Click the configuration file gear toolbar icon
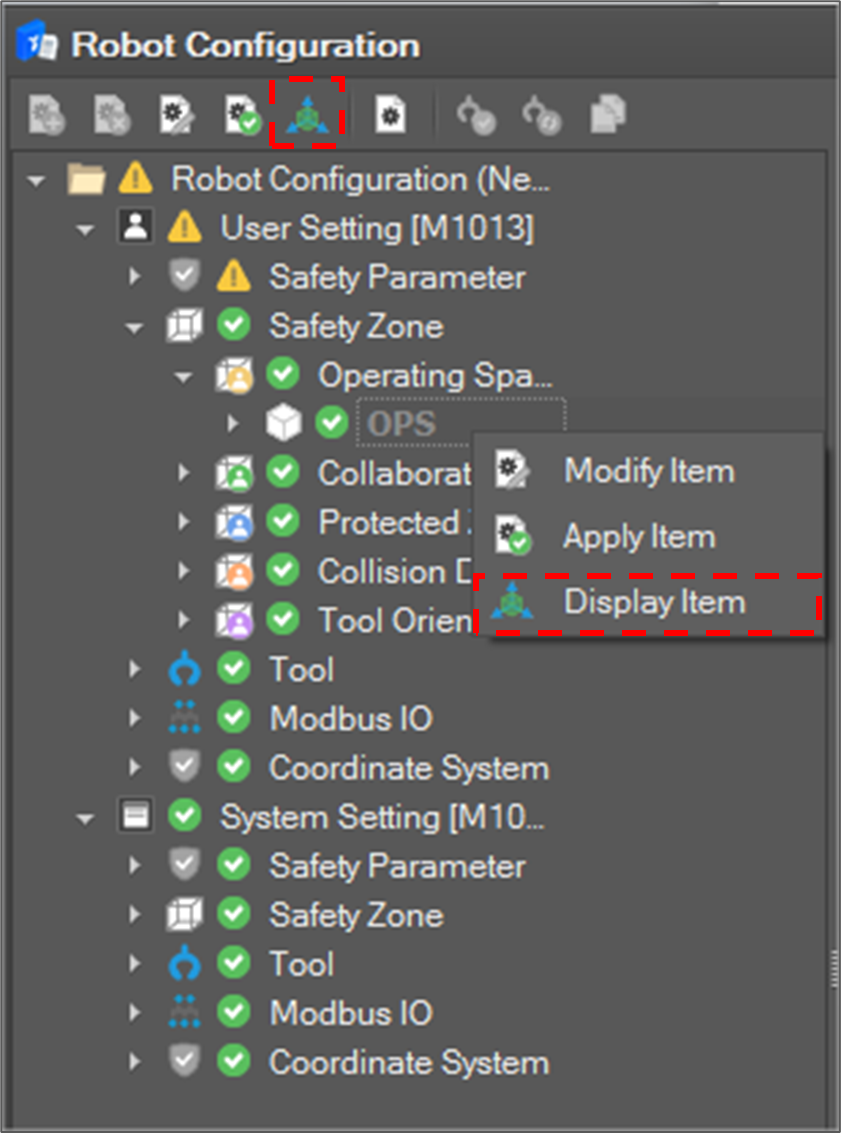The height and width of the screenshot is (1133, 841). point(390,115)
